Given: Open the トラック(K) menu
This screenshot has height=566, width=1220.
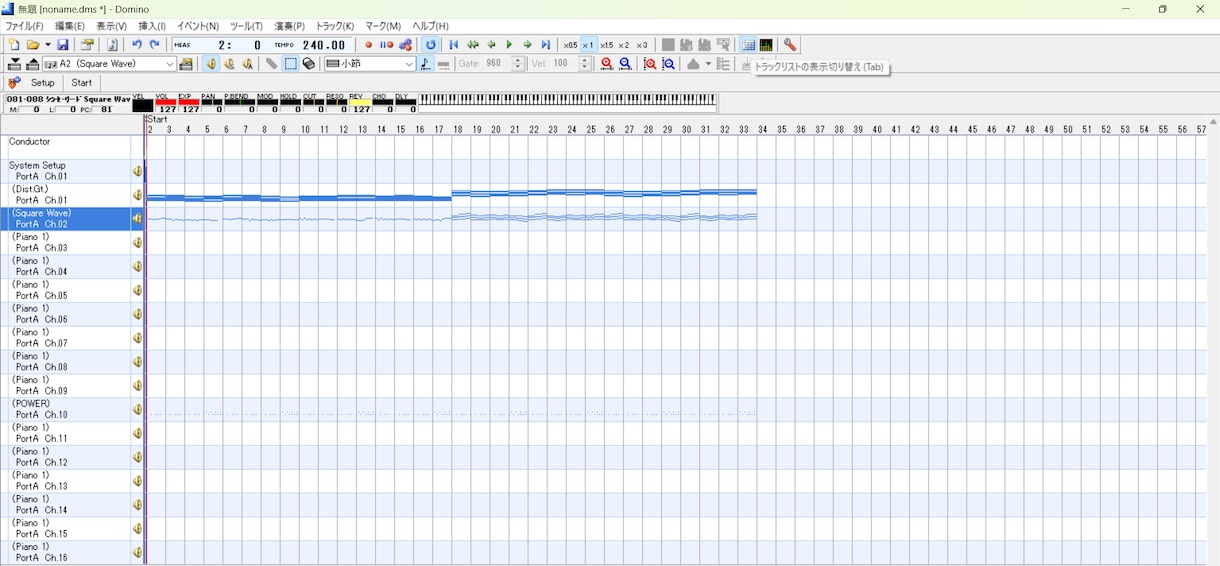Looking at the screenshot, I should point(335,26).
